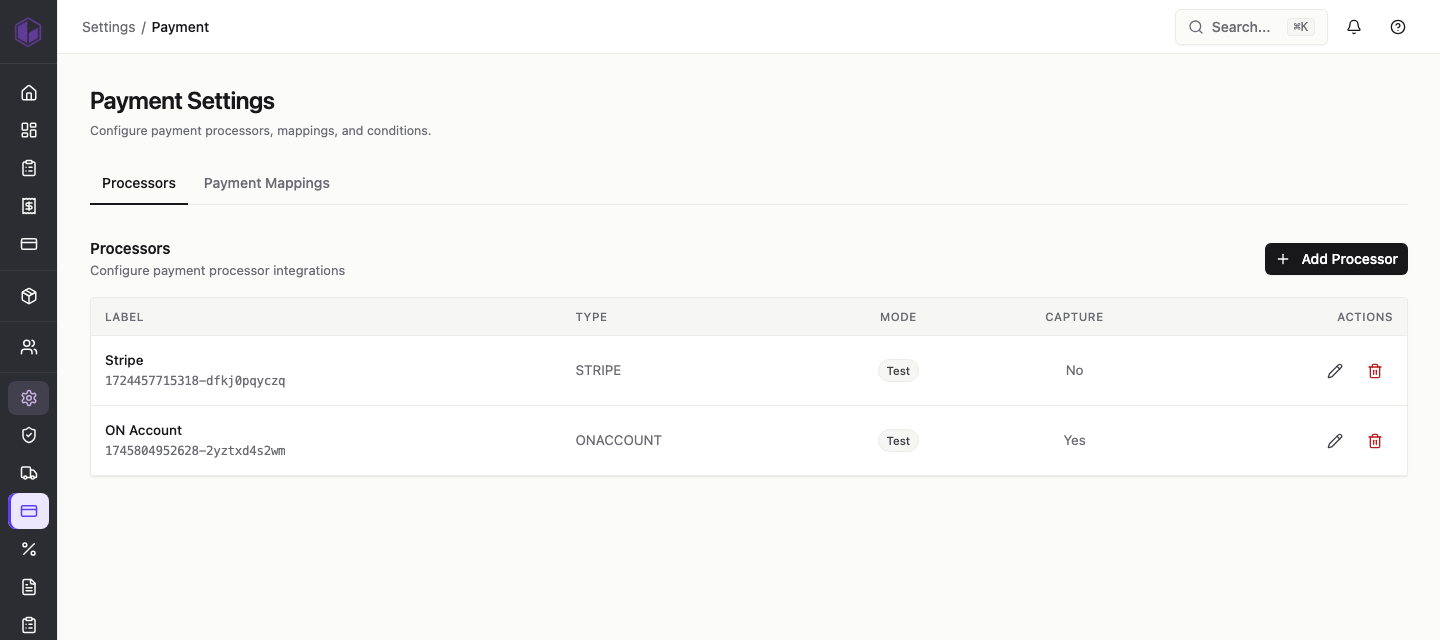Click the Payment Settings page heading
1440x640 pixels.
click(182, 101)
